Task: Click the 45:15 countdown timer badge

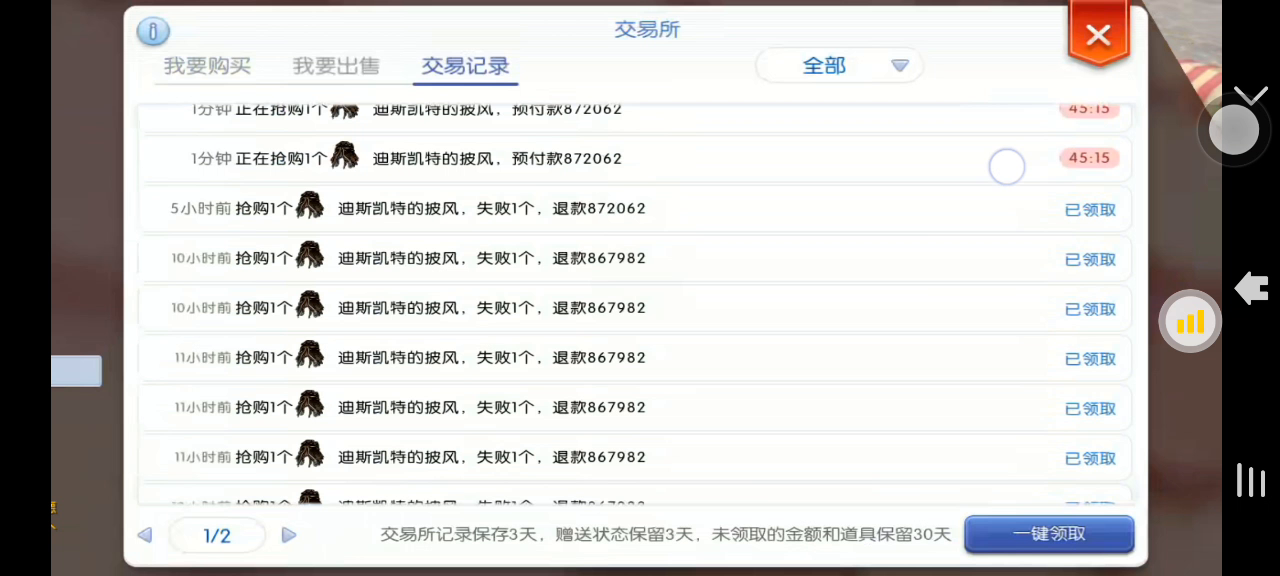Action: (1089, 158)
